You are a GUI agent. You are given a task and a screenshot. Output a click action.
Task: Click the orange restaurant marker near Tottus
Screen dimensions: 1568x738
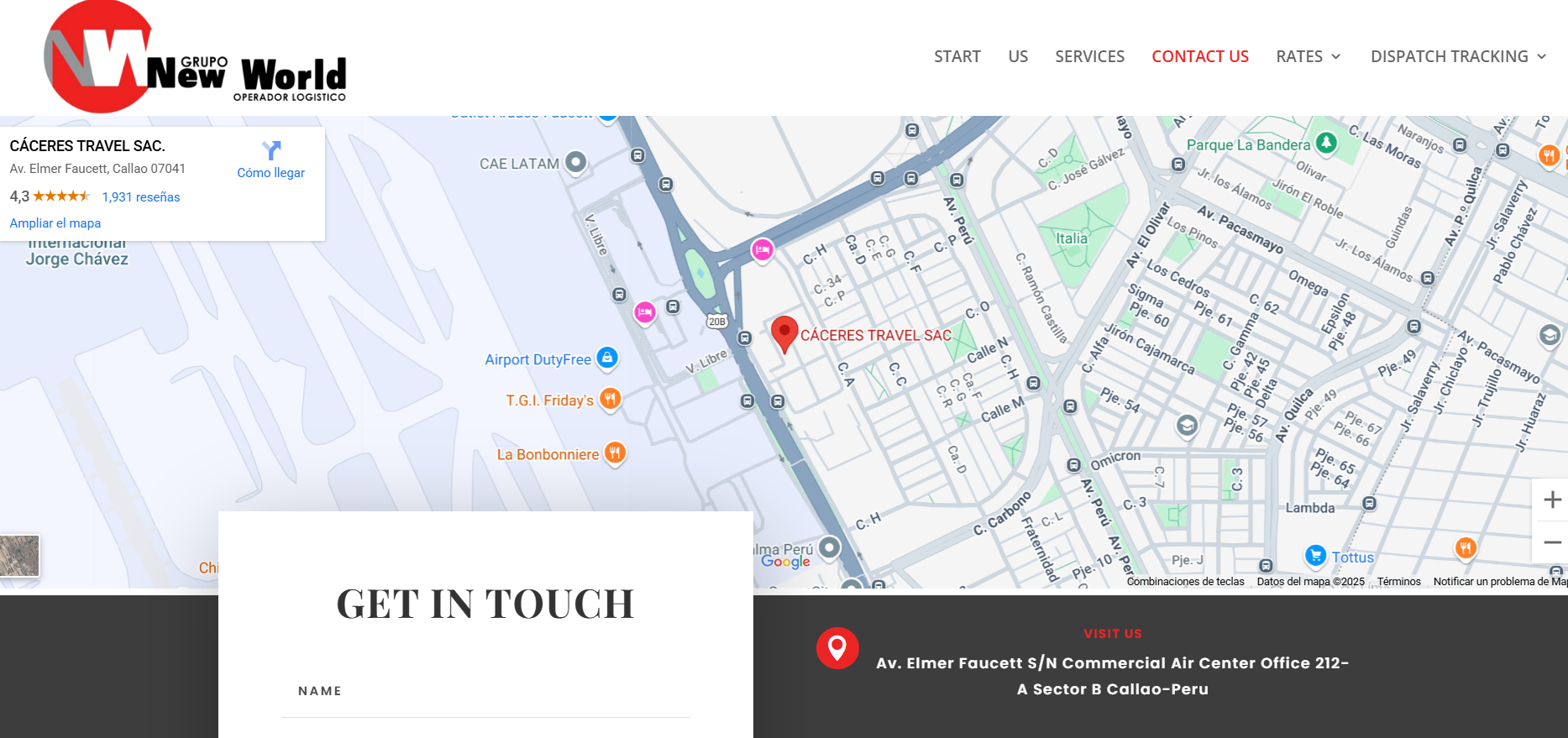click(x=1466, y=547)
